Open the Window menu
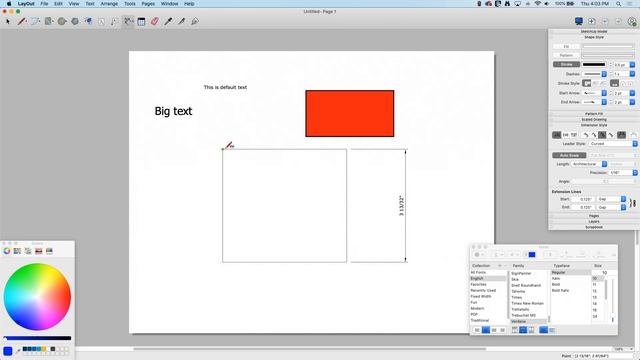Image resolution: width=640 pixels, height=360 pixels. 169,4
